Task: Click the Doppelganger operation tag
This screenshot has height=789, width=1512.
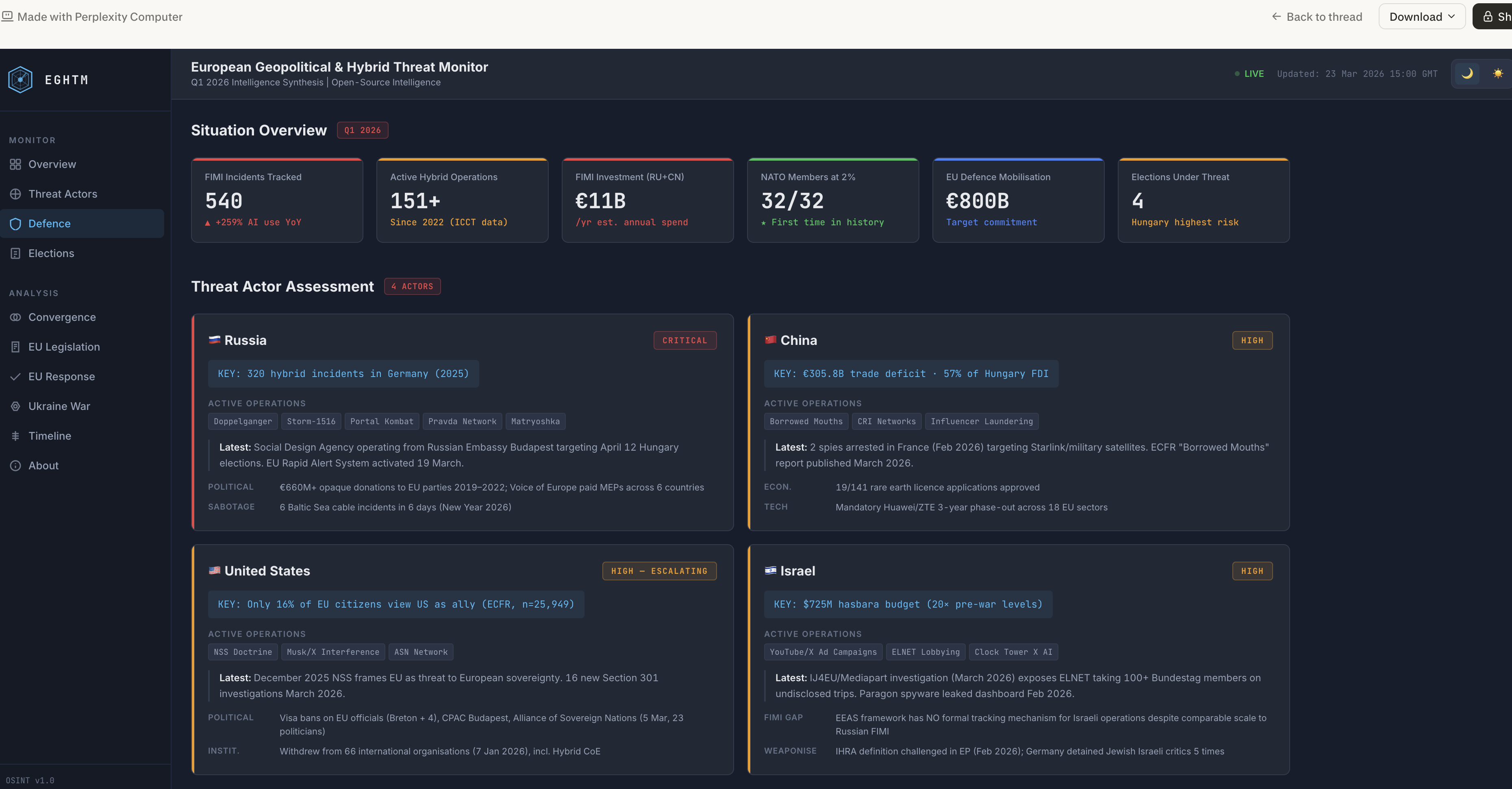Action: [x=242, y=421]
